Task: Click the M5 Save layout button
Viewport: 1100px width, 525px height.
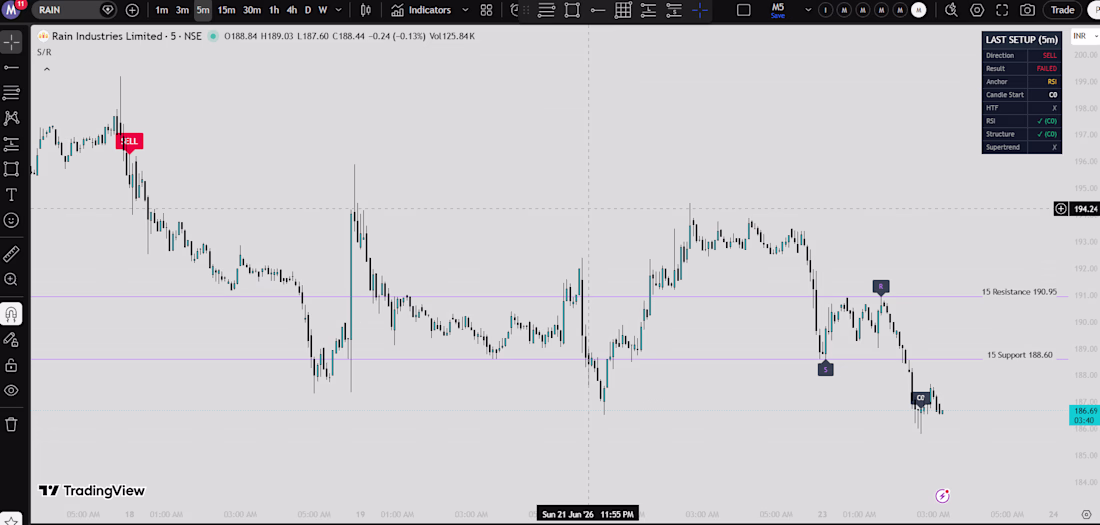Action: click(x=777, y=10)
